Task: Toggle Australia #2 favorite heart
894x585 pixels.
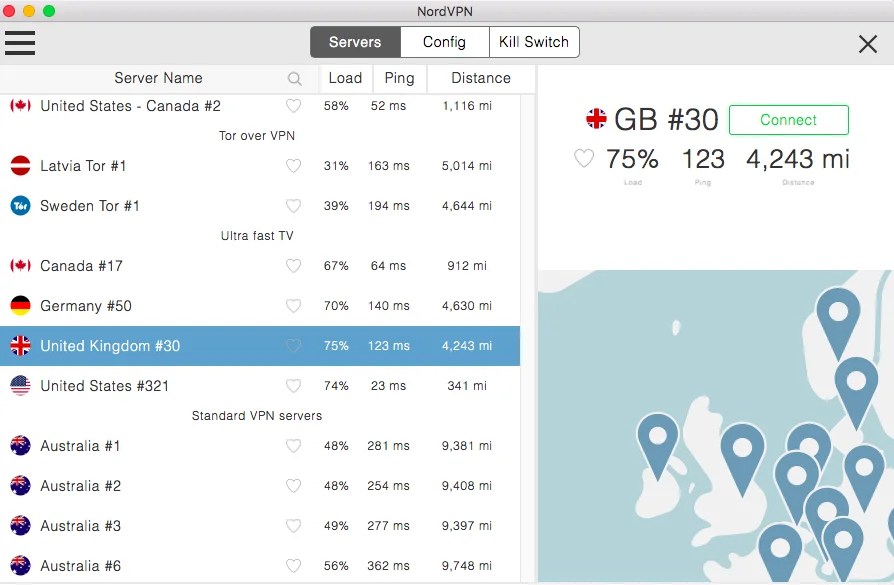Action: click(293, 485)
